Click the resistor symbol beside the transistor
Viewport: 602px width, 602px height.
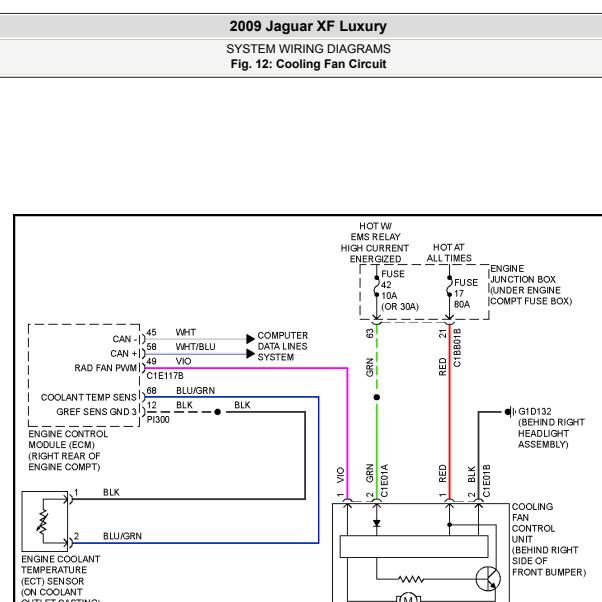(x=411, y=579)
